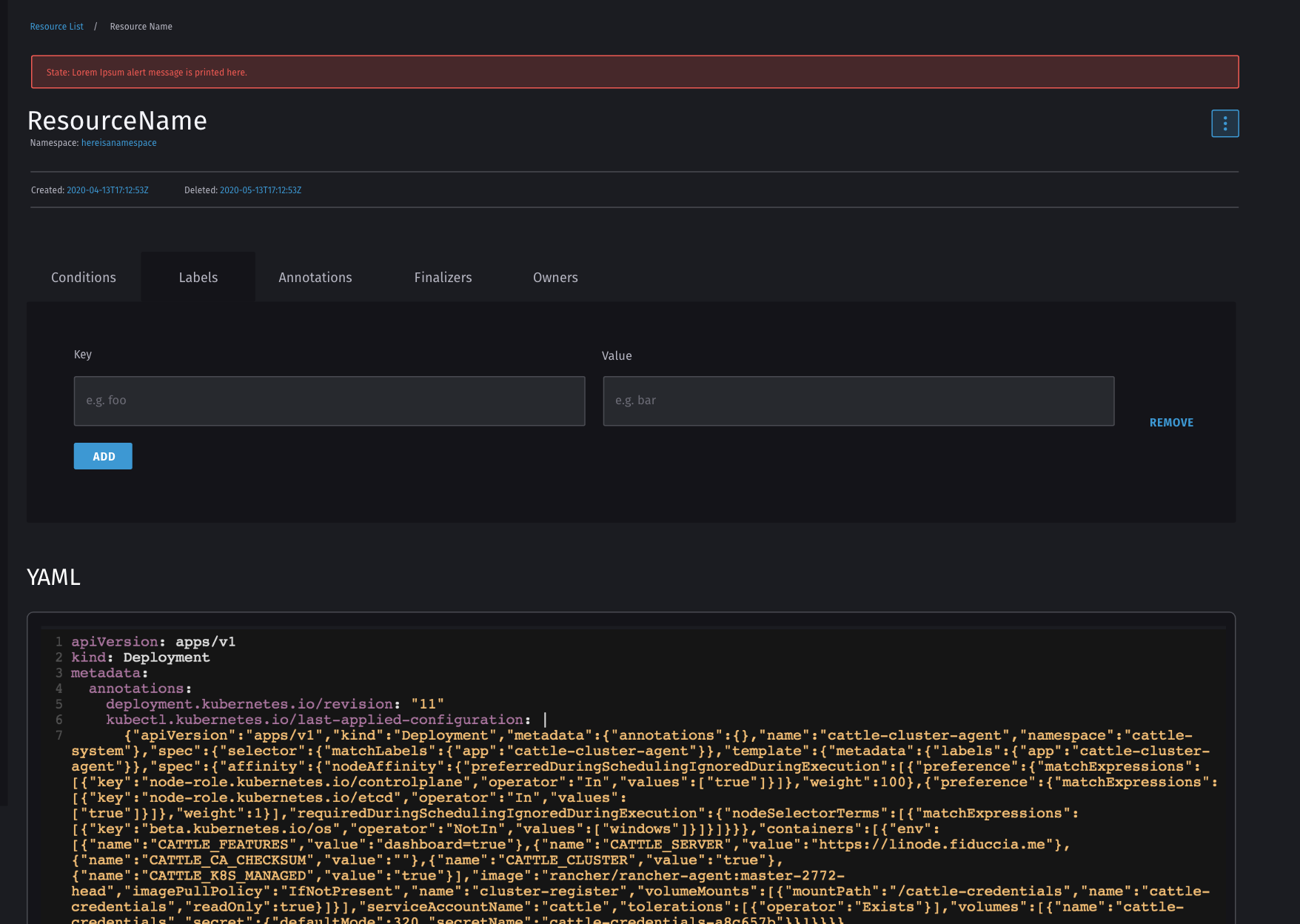Switch to the Annotations tab

[x=315, y=277]
